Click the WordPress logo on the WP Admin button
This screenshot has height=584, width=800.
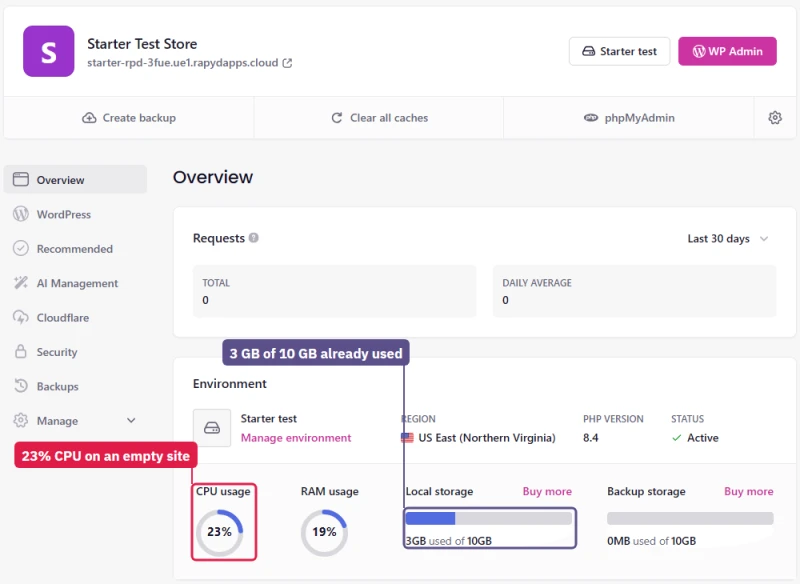[x=699, y=51]
